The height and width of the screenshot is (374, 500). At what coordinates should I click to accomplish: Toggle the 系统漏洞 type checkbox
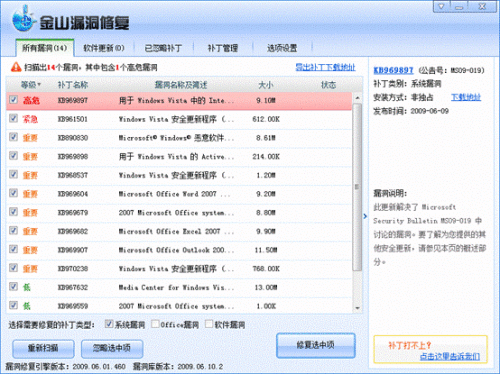pos(109,324)
